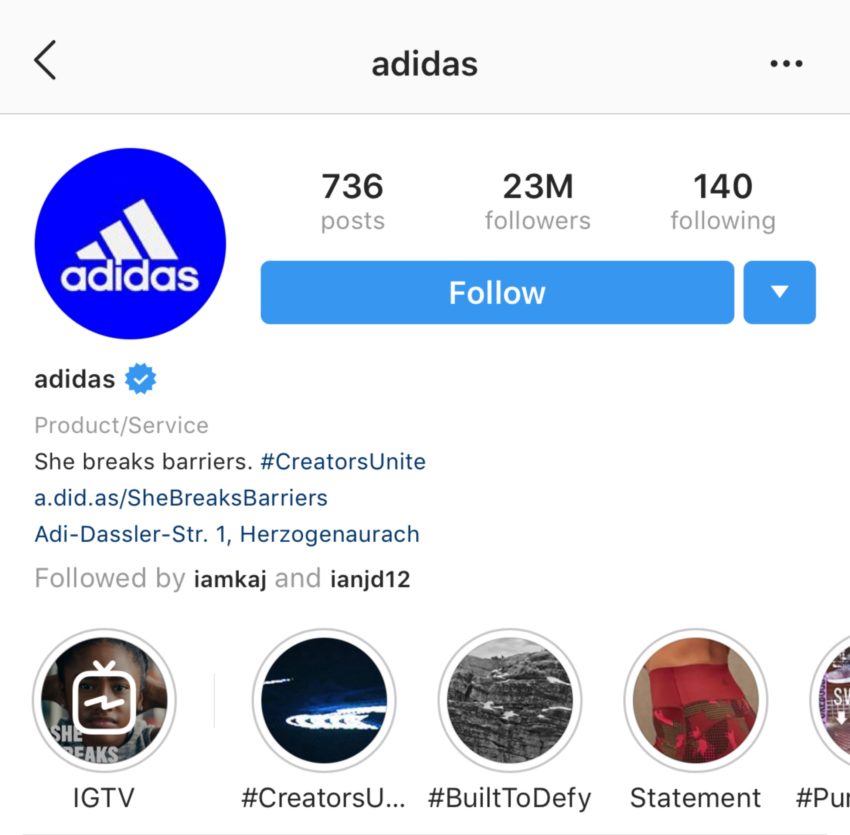Tap the blue verified badge

pyautogui.click(x=141, y=380)
